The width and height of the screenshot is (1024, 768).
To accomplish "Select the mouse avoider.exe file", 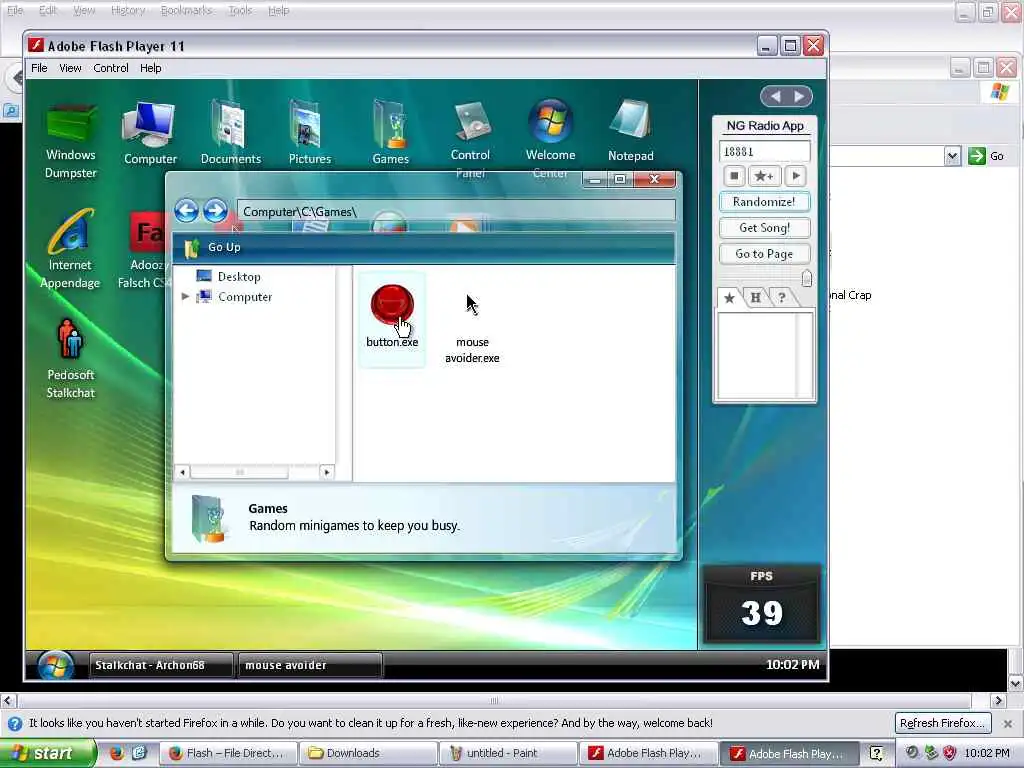I will (472, 327).
